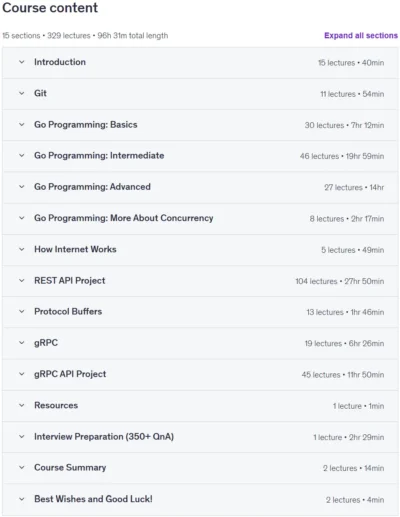The image size is (400, 517).
Task: Click the Go Programming: Basics title
Action: tap(86, 125)
